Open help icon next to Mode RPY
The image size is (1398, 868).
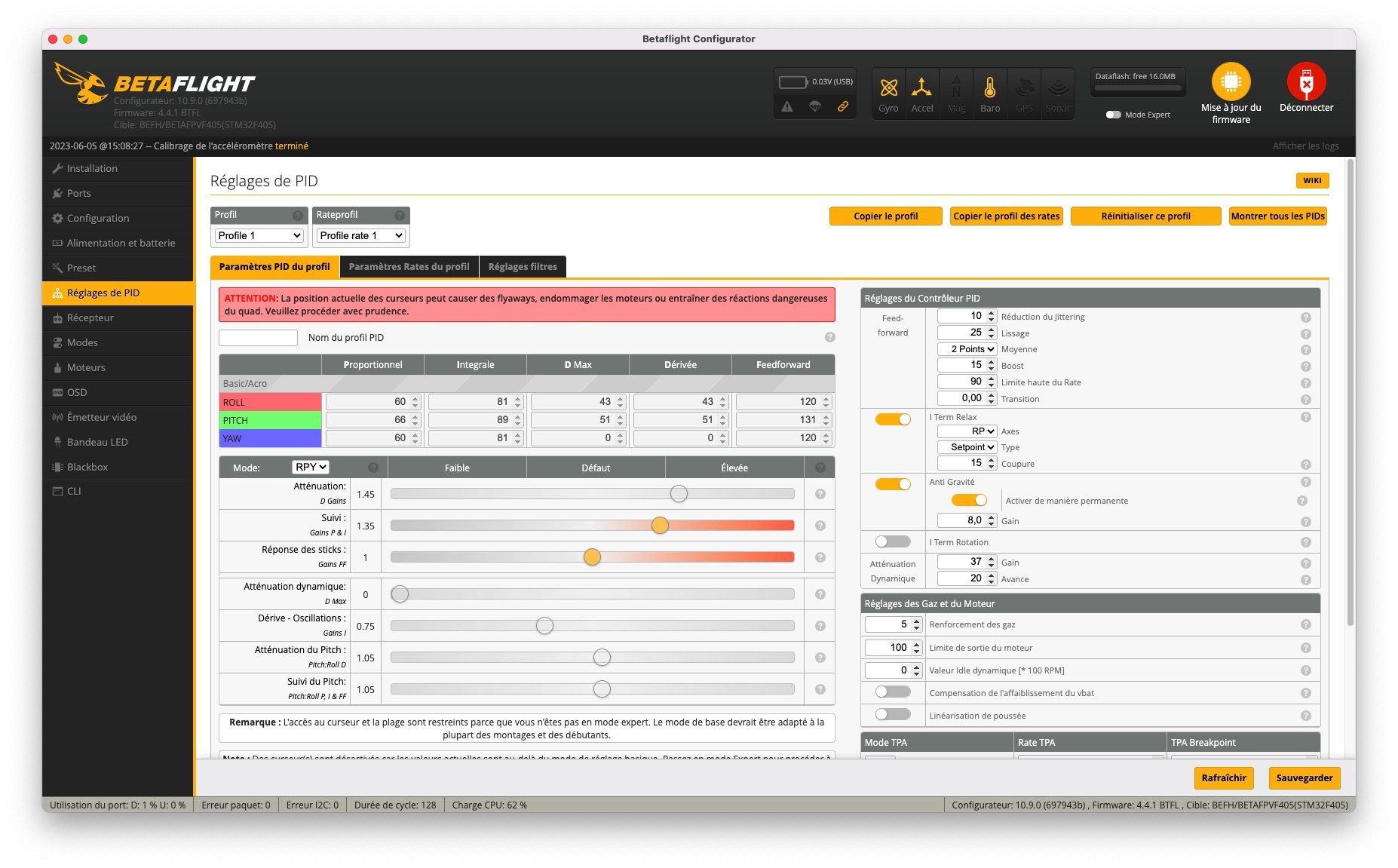[x=372, y=468]
